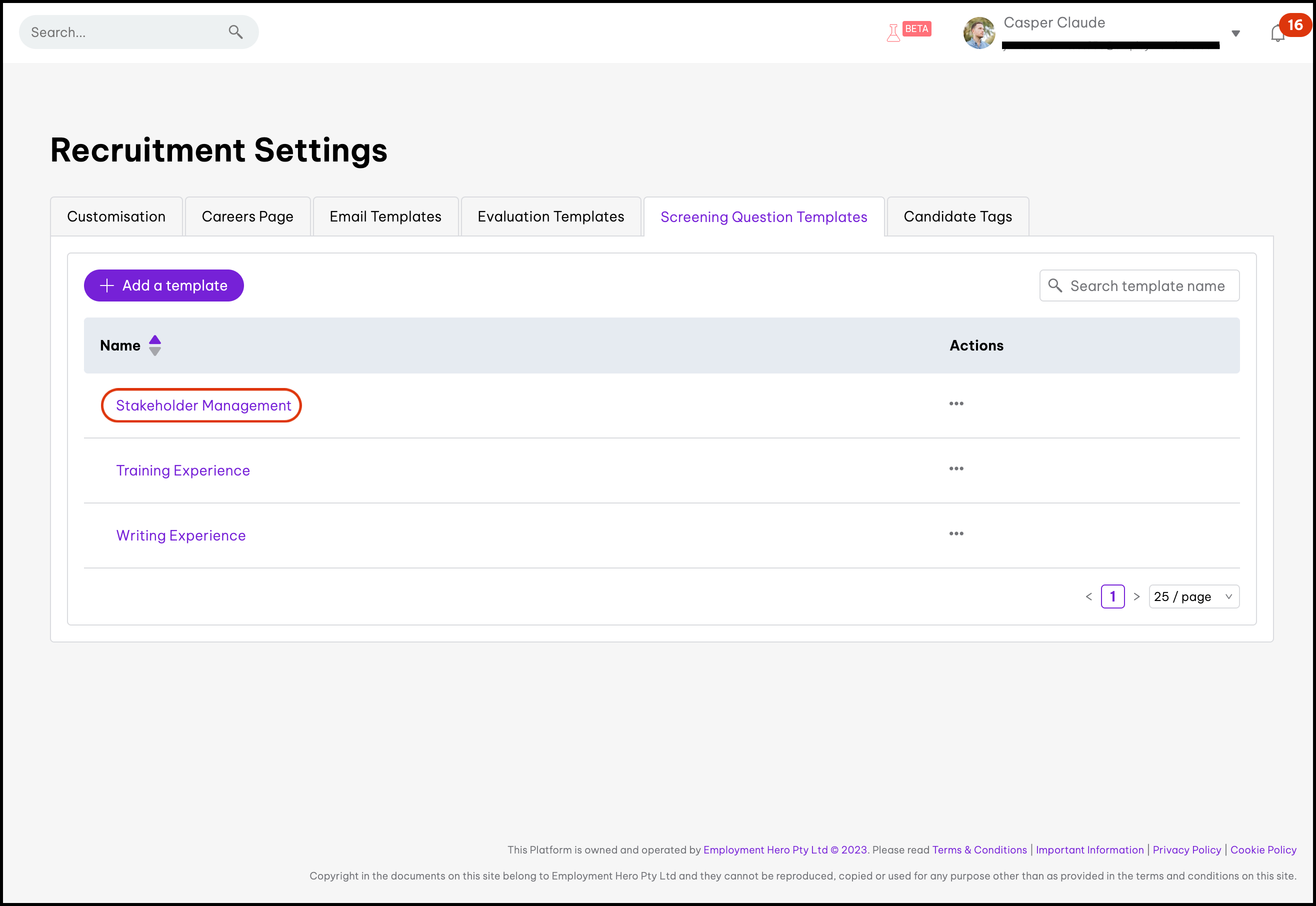Open actions menu for Training Experience

pos(956,469)
